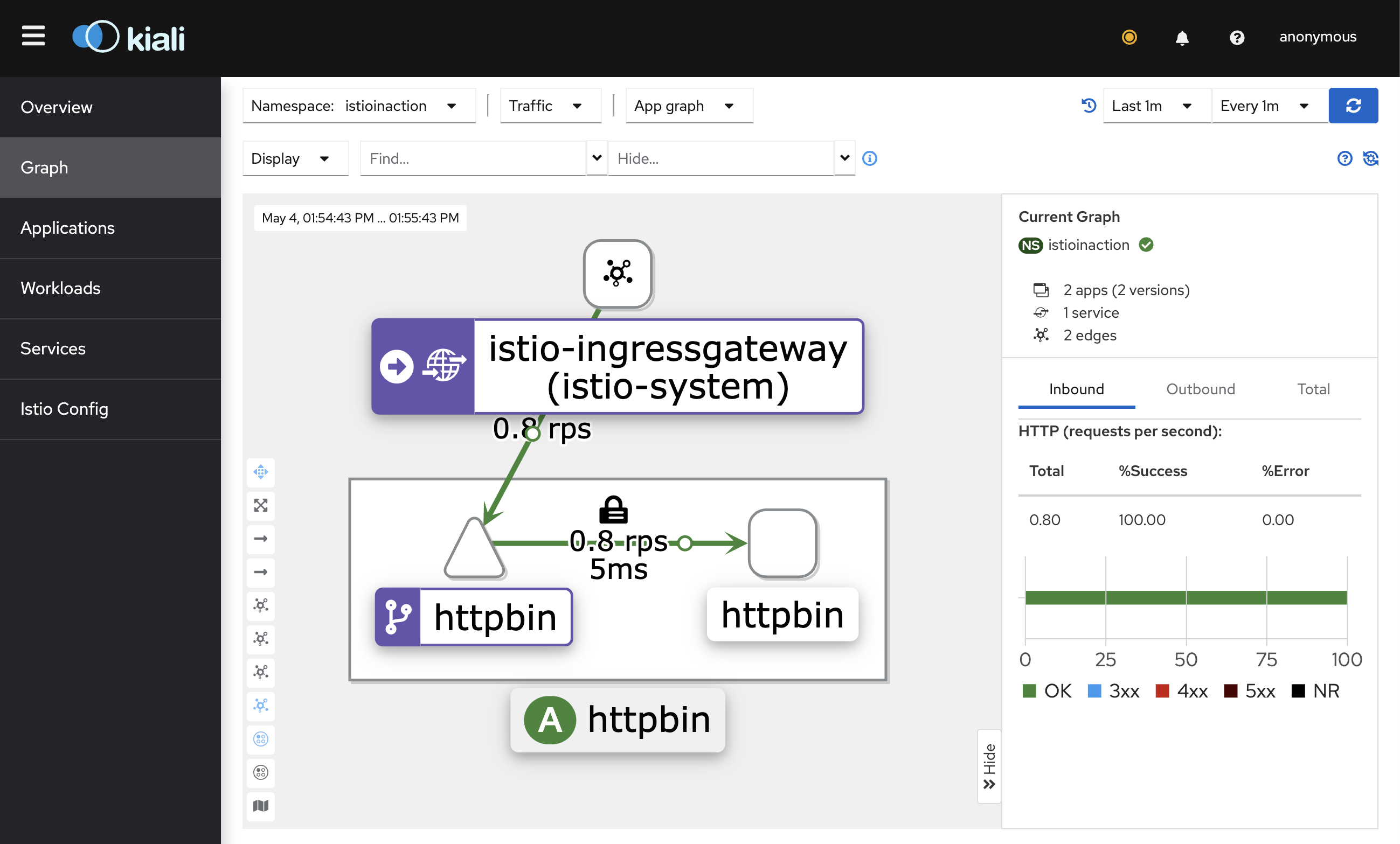This screenshot has width=1400, height=844.
Task: Click the orange mesh status indicator
Action: tap(1129, 37)
